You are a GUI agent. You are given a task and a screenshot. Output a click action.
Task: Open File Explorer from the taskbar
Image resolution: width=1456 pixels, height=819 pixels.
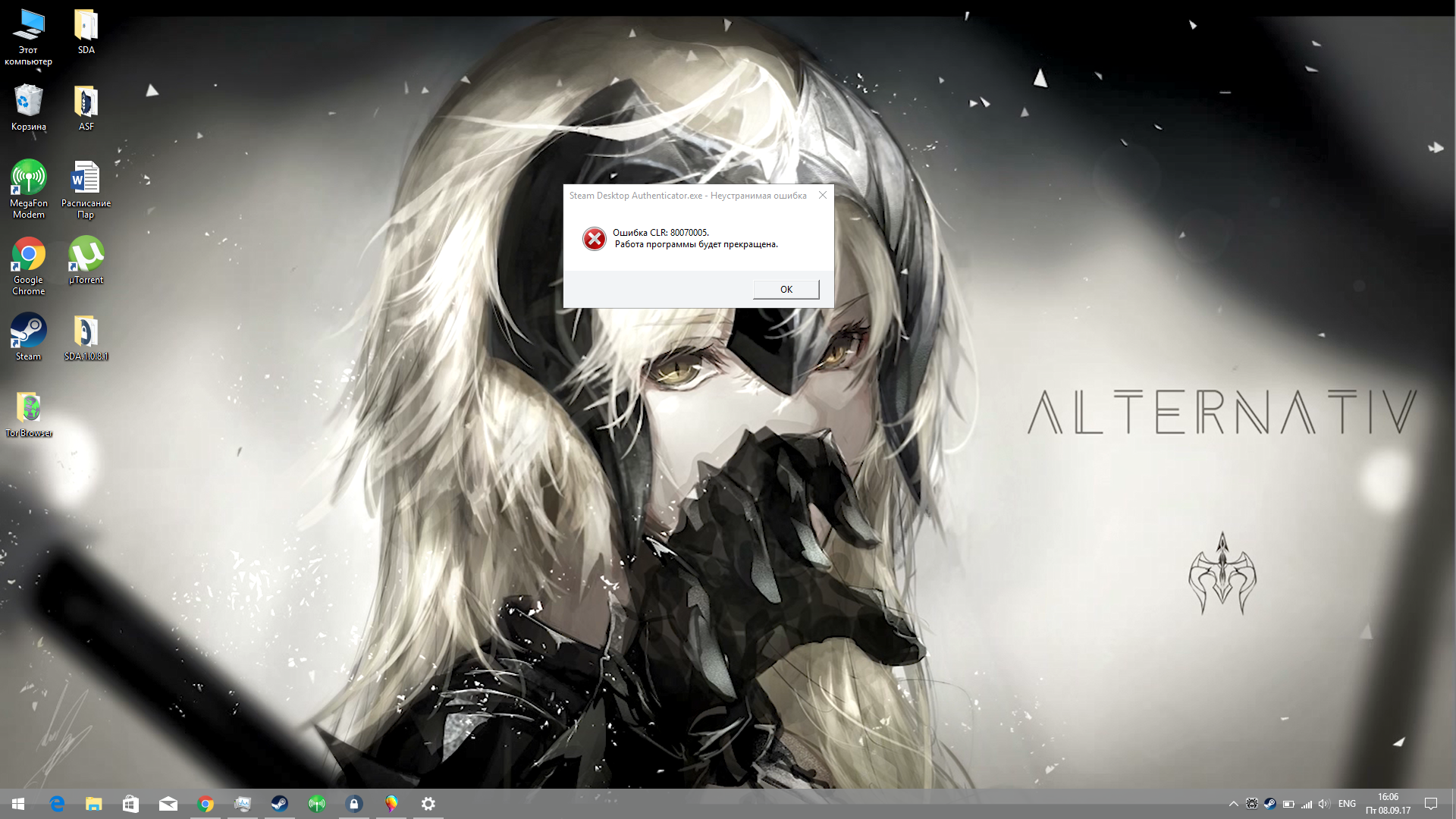pos(94,804)
